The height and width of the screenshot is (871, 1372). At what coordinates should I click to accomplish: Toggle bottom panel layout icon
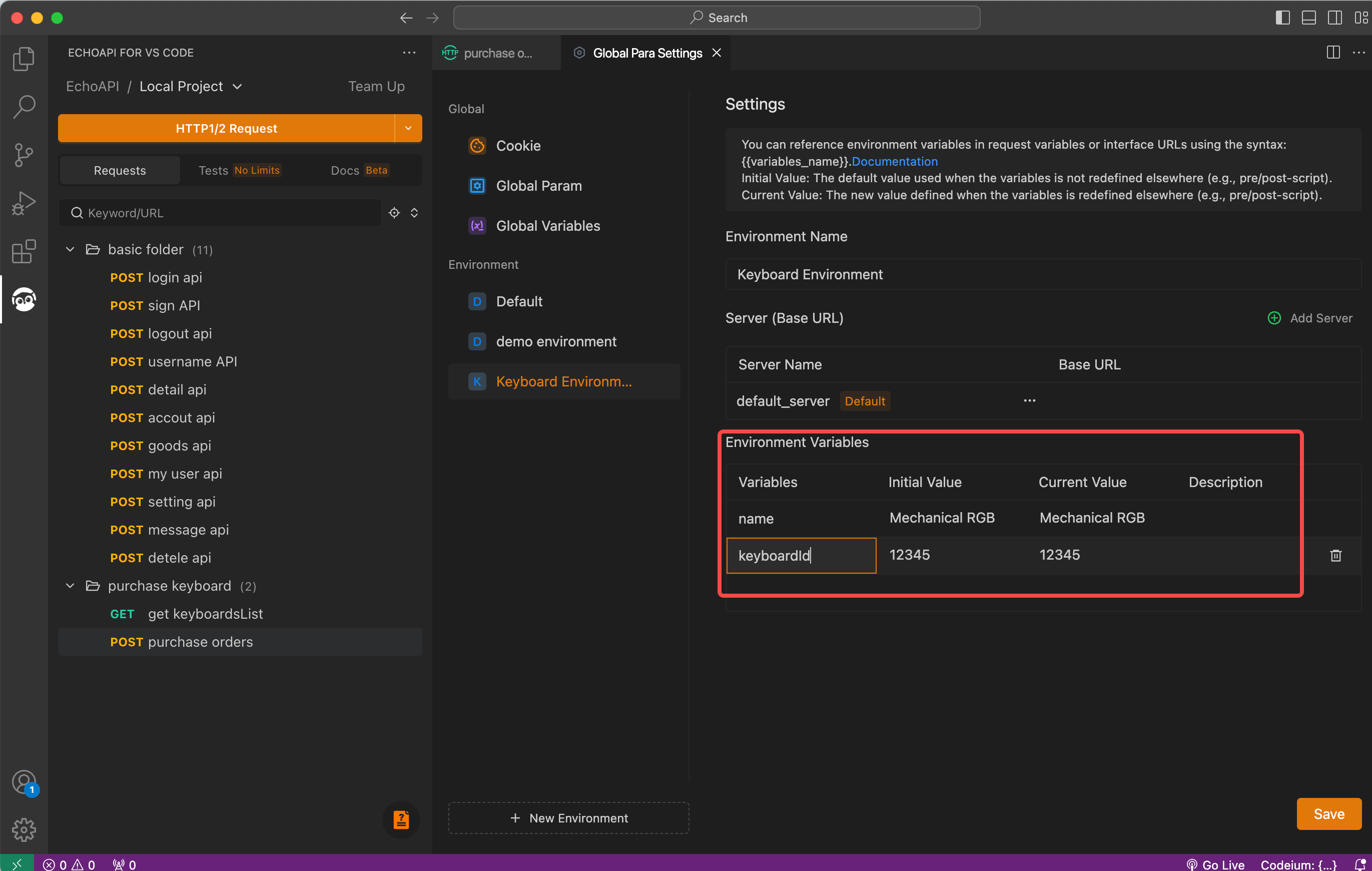[1309, 18]
